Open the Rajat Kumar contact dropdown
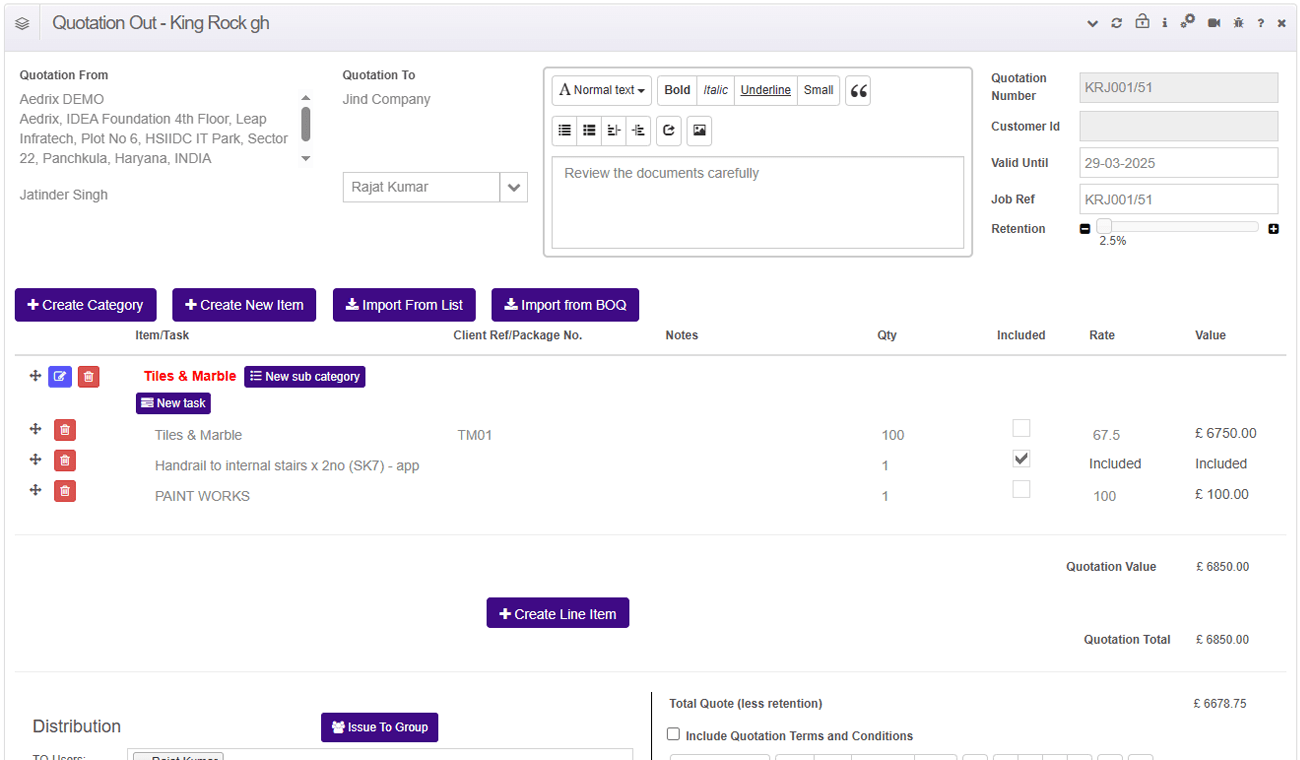Viewport: 1300px width, 760px height. pos(513,187)
